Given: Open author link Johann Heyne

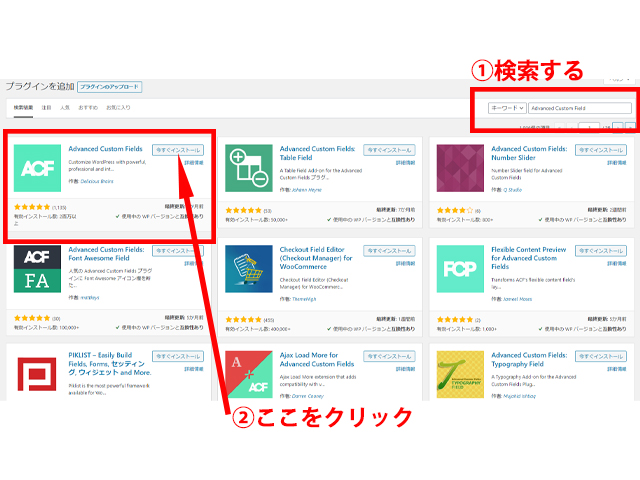Looking at the screenshot, I should (307, 190).
